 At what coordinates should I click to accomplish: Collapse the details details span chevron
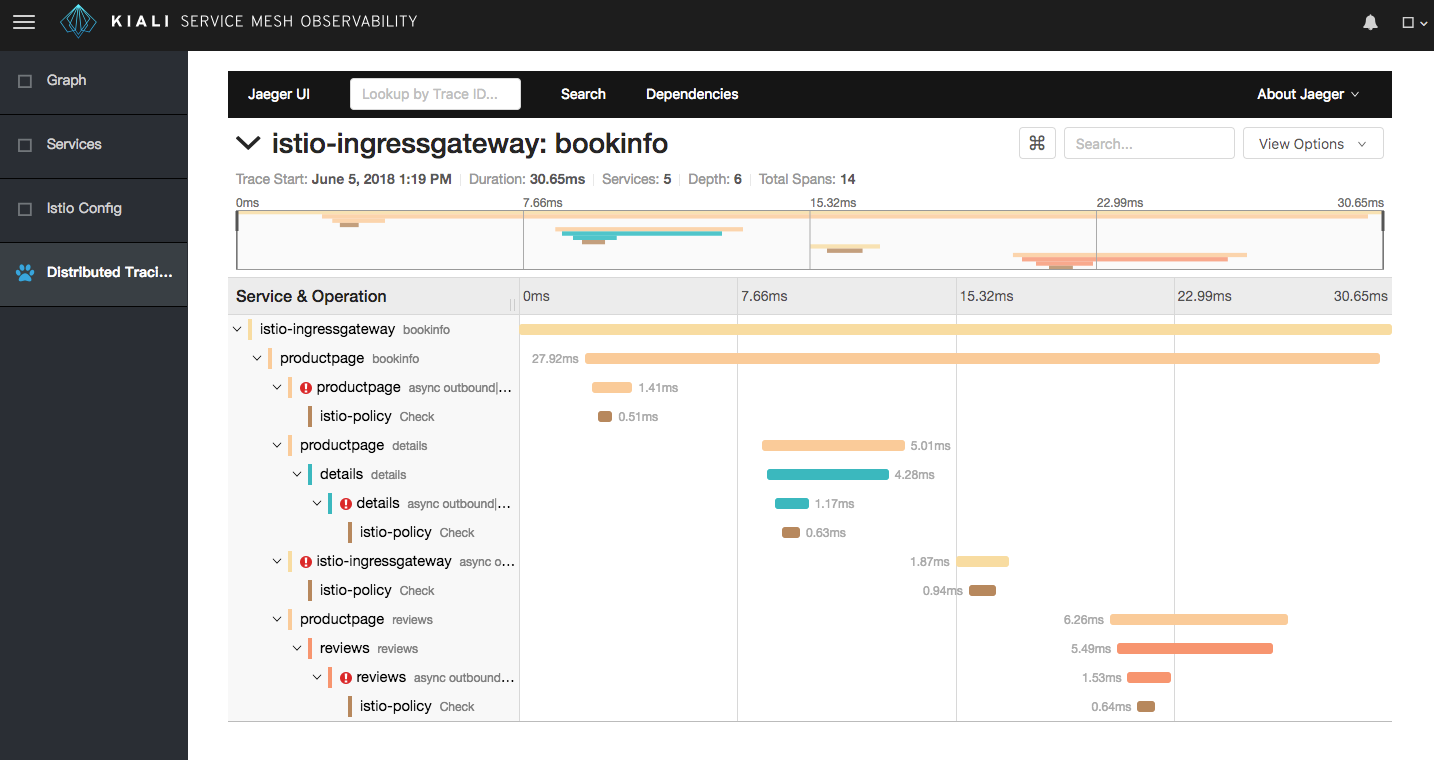[x=297, y=474]
